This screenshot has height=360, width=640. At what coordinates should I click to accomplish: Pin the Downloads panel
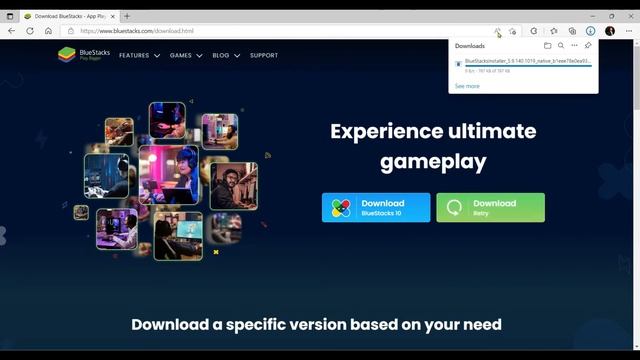(588, 46)
